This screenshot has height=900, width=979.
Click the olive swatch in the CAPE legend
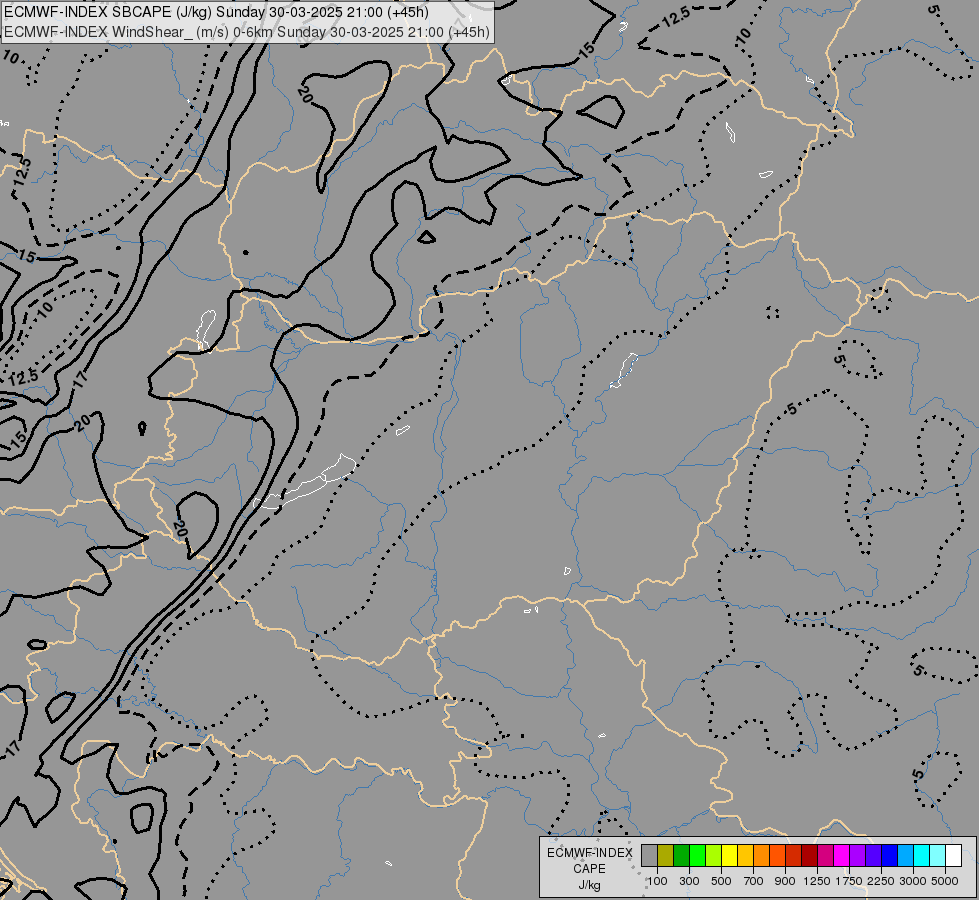pos(666,856)
